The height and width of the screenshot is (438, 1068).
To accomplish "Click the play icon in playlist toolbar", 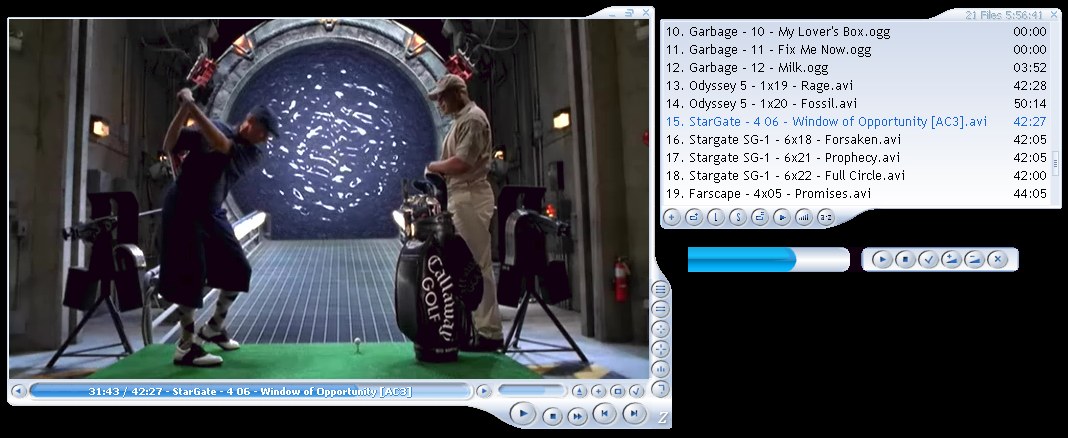I will [x=782, y=217].
